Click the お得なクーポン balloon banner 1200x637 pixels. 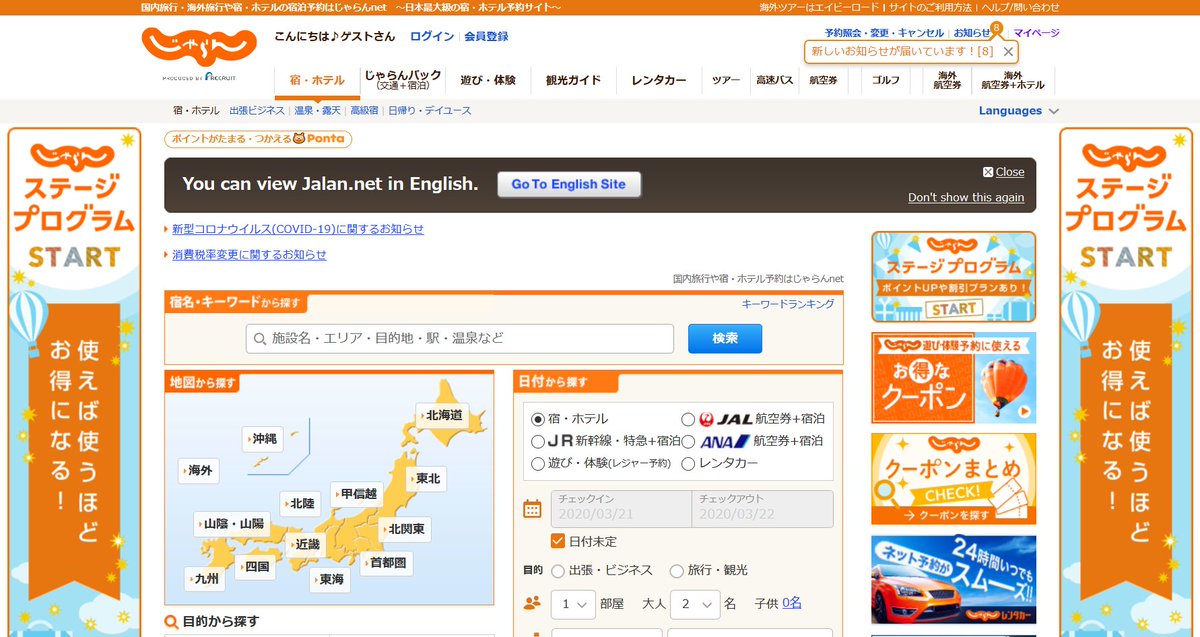(953, 378)
